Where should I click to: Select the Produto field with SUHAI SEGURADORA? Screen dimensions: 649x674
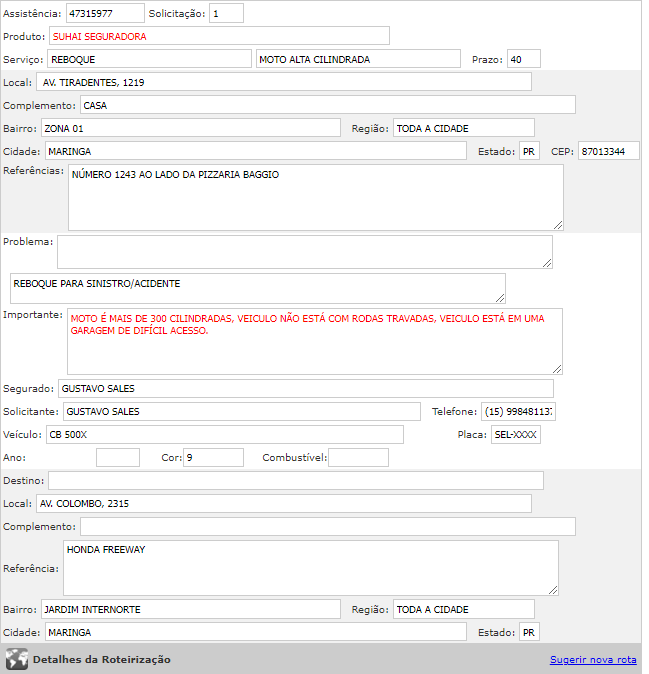(219, 36)
